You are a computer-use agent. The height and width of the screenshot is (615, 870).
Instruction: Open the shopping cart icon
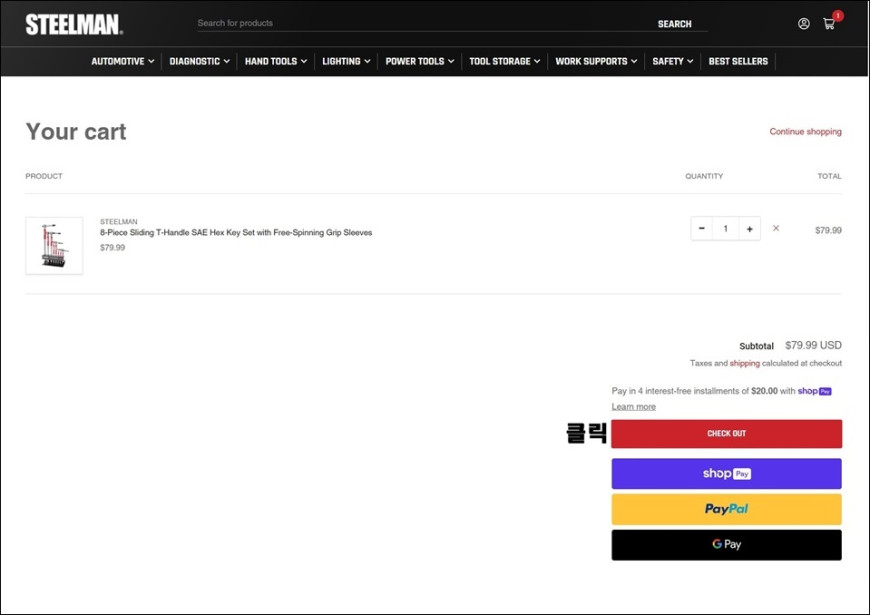pos(829,24)
